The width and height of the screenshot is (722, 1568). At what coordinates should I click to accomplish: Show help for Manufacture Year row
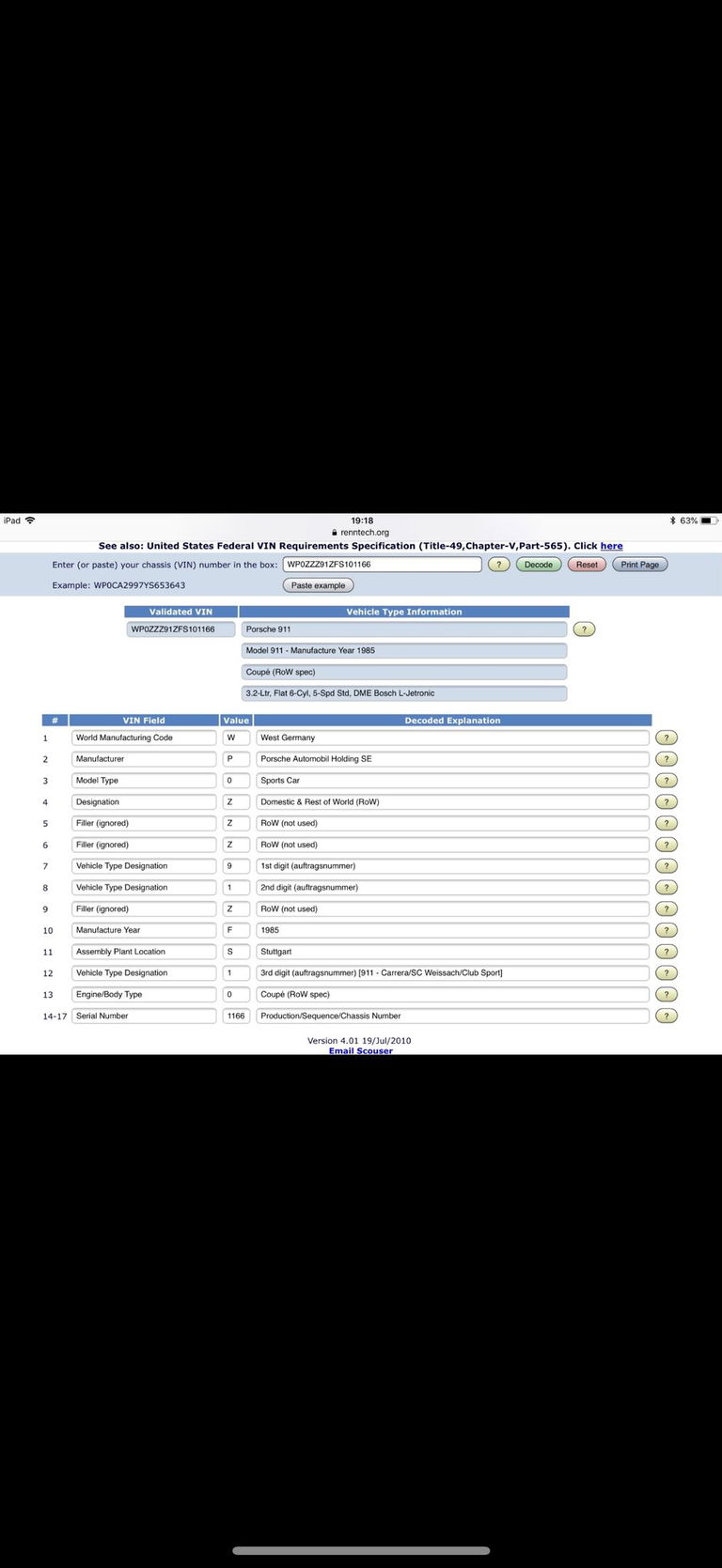click(666, 930)
